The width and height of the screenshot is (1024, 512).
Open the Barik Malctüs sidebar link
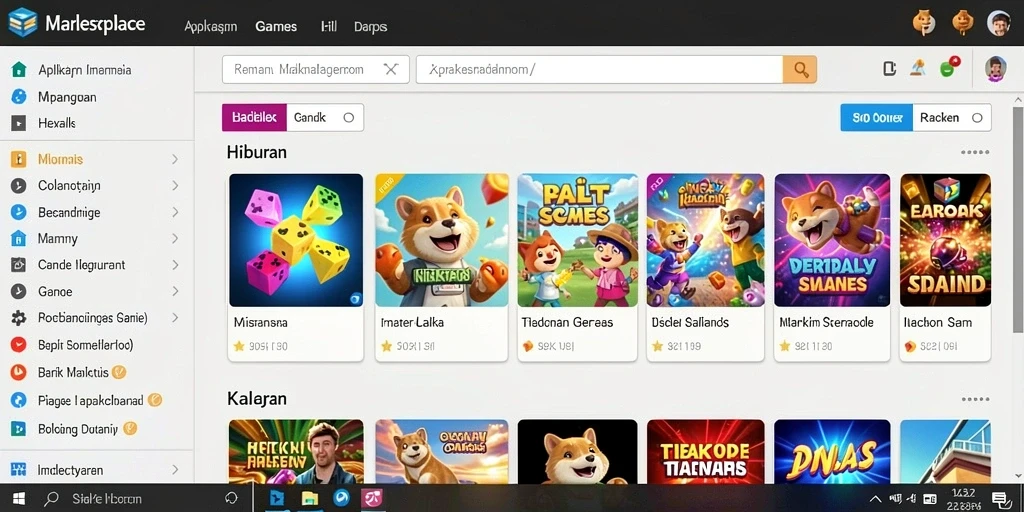pyautogui.click(x=72, y=372)
